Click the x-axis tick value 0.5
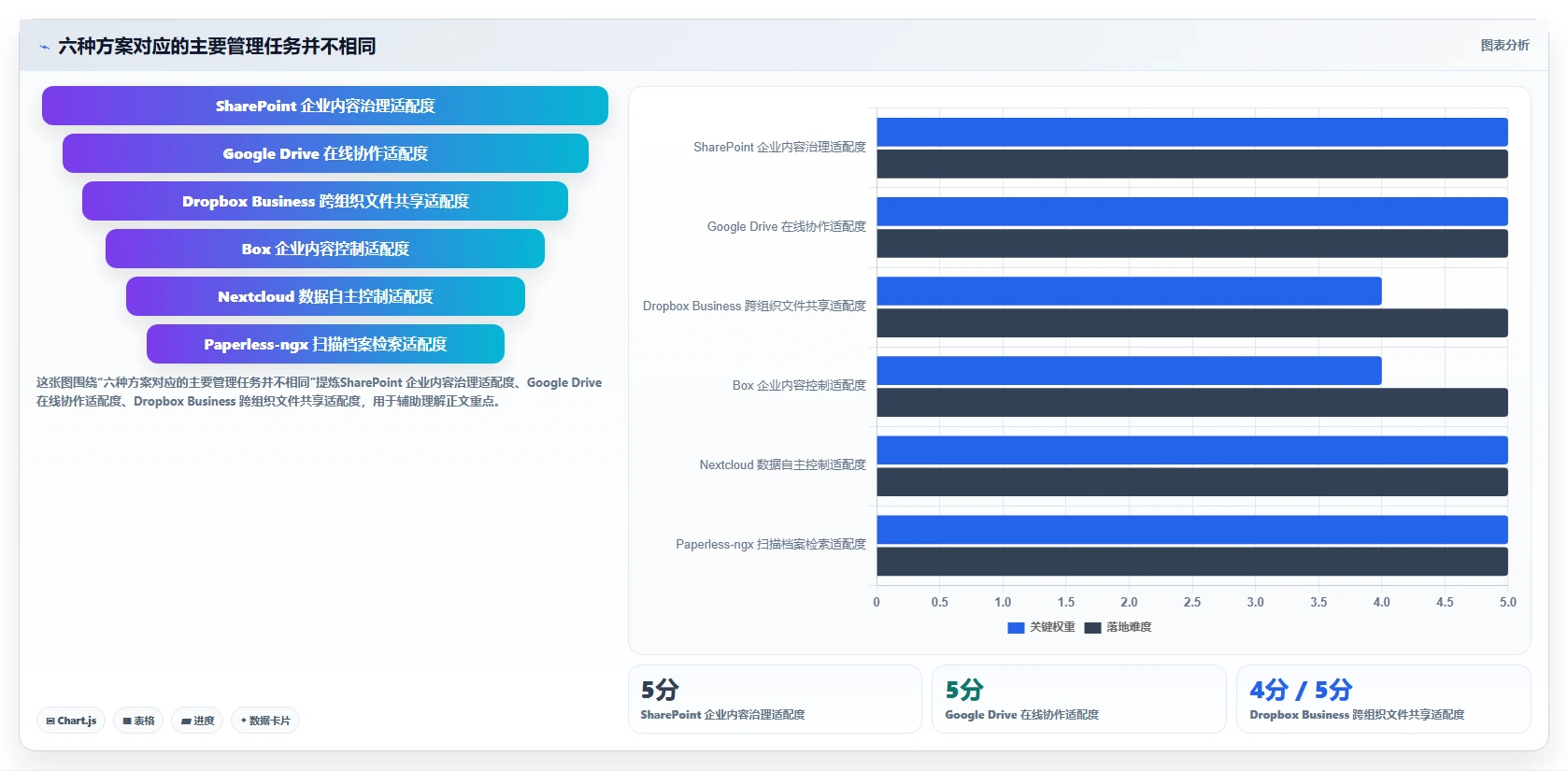This screenshot has height=771, width=1568. [x=940, y=602]
